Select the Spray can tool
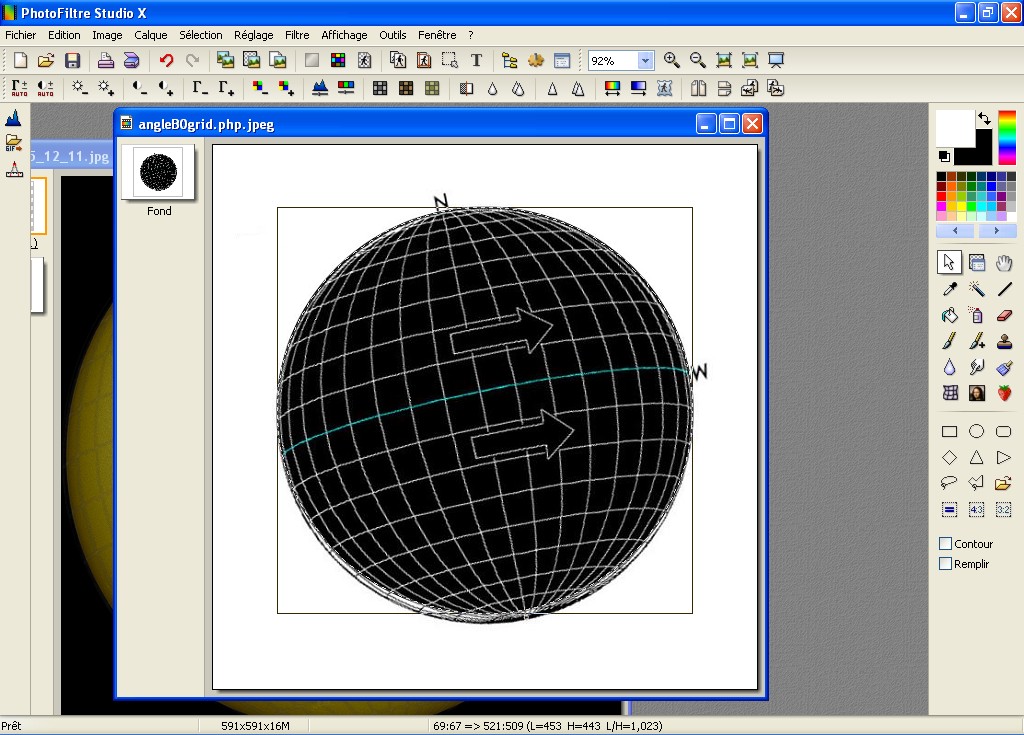Image resolution: width=1024 pixels, height=735 pixels. (x=976, y=316)
